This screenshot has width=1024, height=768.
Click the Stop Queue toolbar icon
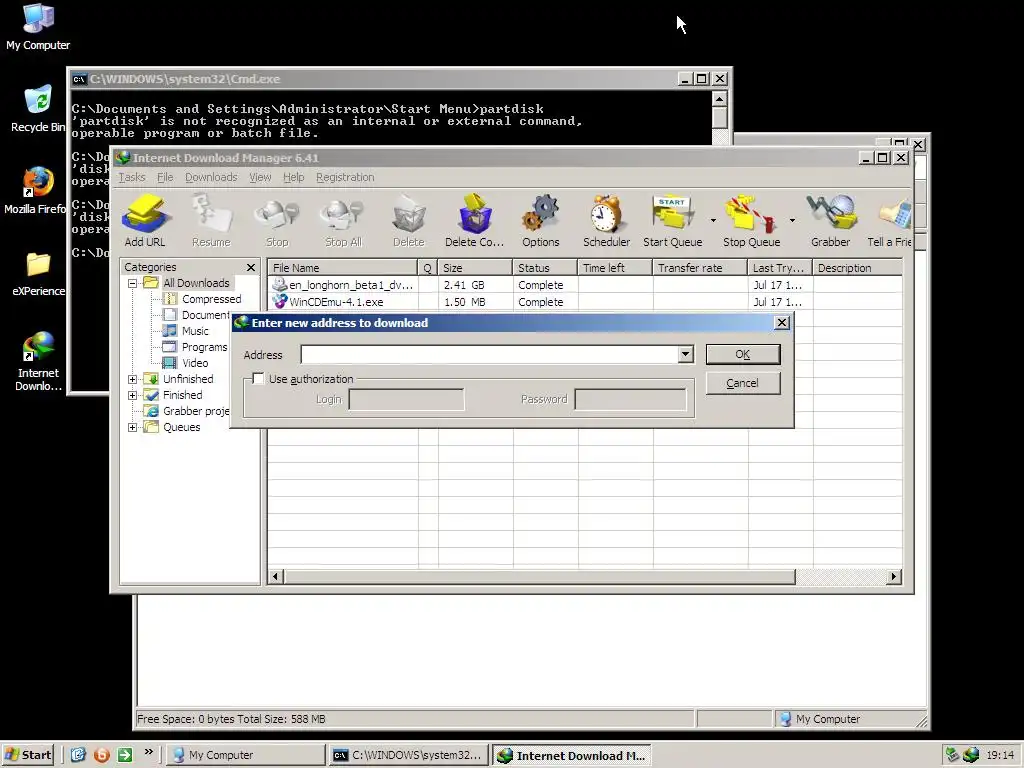point(752,220)
